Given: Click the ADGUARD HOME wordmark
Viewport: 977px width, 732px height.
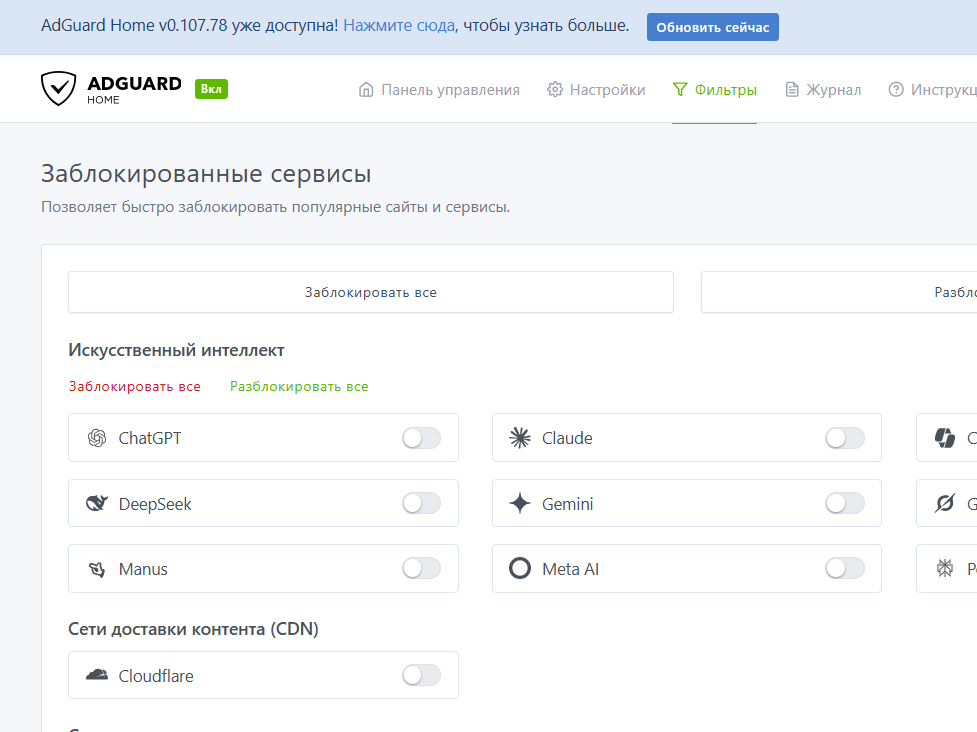Looking at the screenshot, I should pos(134,90).
